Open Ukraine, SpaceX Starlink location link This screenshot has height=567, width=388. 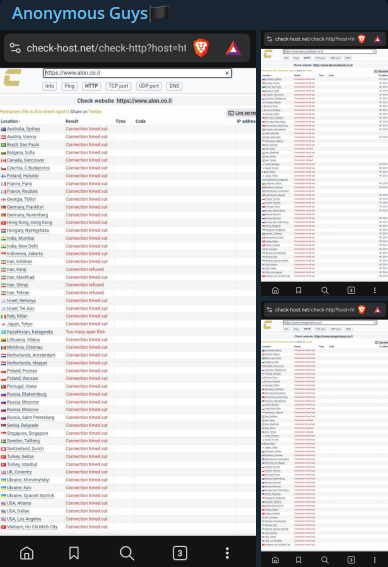pos(30,495)
